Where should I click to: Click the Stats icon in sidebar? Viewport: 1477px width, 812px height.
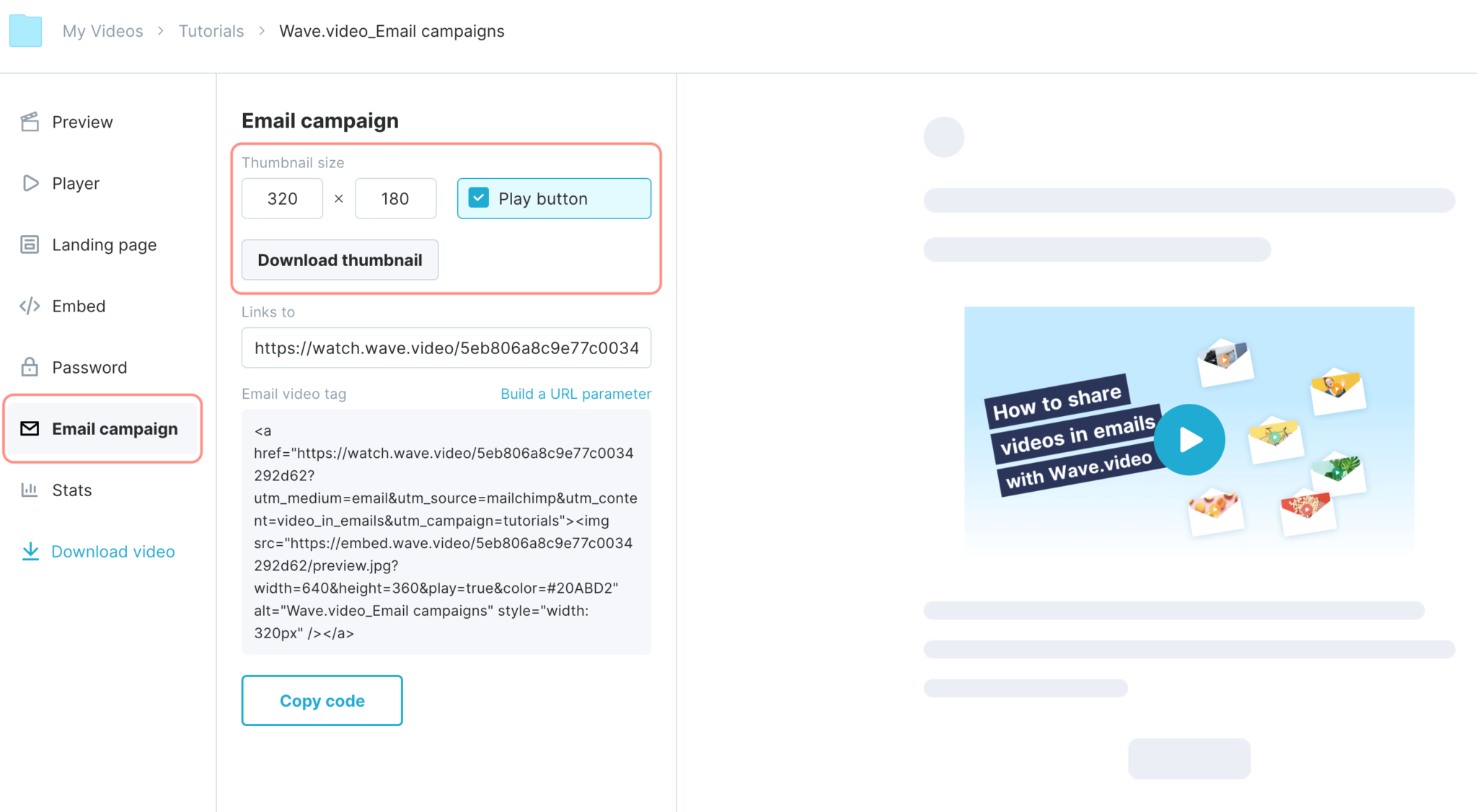pyautogui.click(x=30, y=489)
